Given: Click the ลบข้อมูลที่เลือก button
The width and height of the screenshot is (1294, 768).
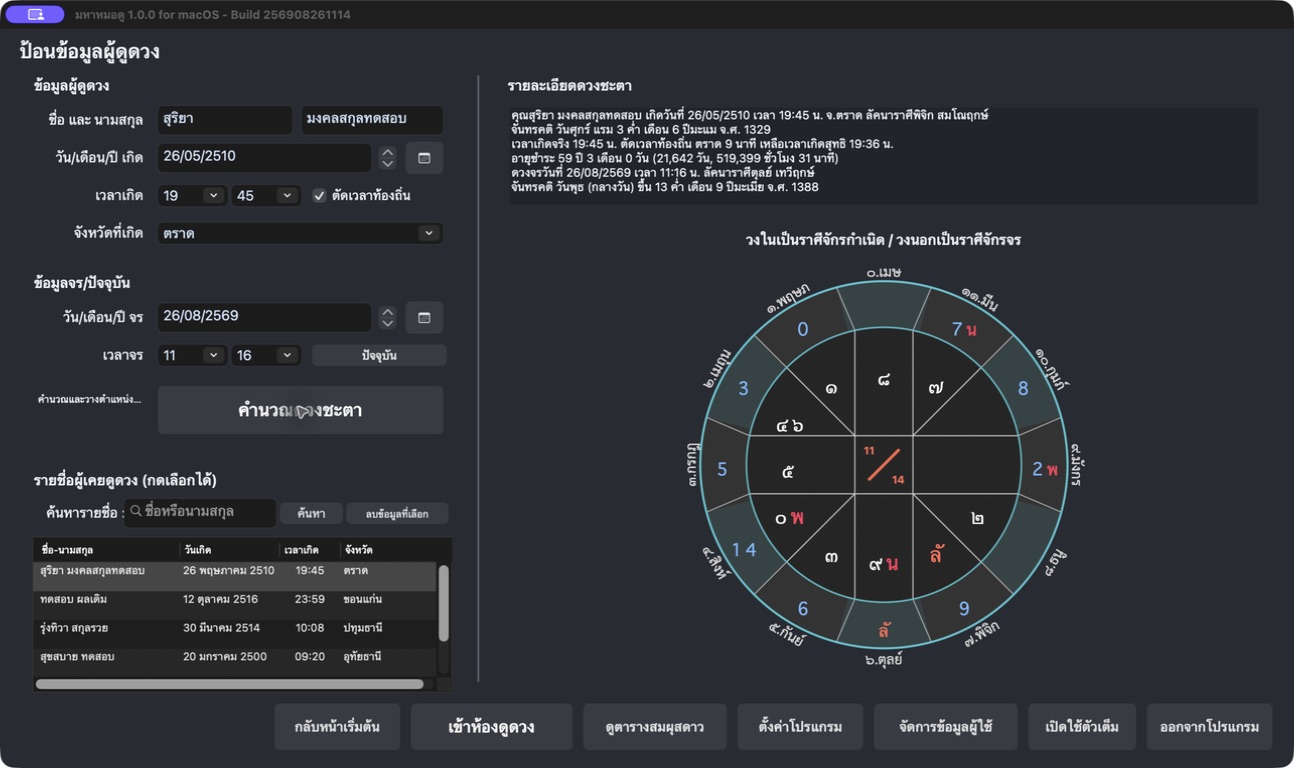Looking at the screenshot, I should [397, 513].
